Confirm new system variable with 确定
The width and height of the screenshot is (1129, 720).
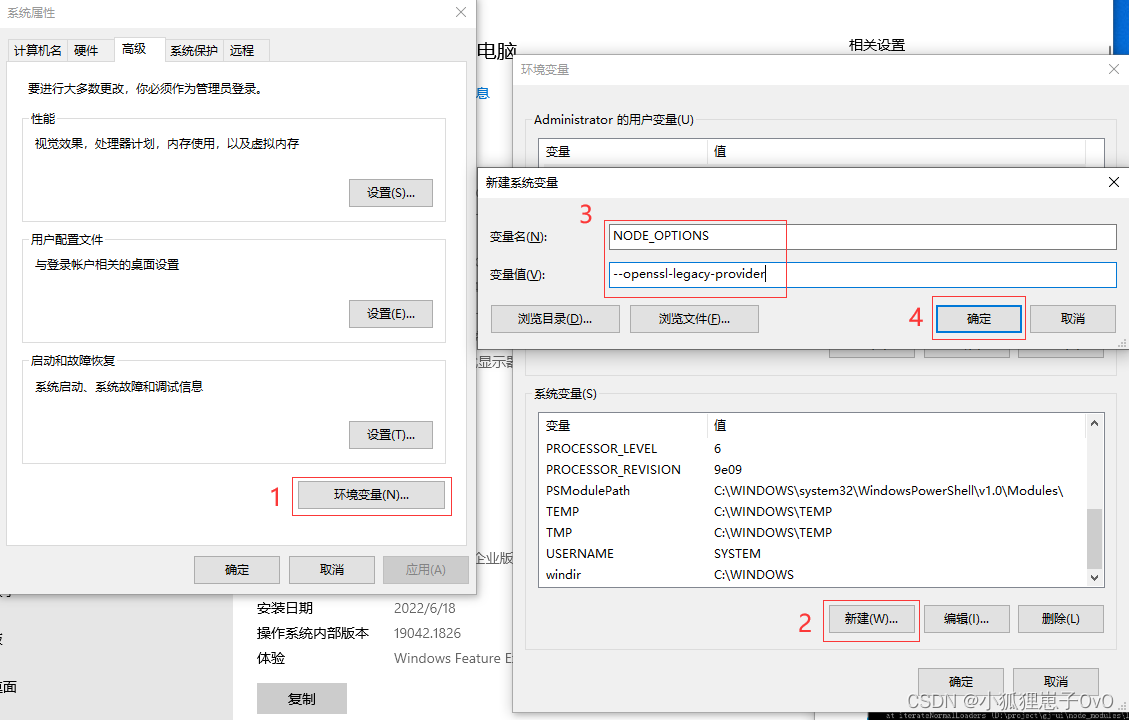coord(979,319)
